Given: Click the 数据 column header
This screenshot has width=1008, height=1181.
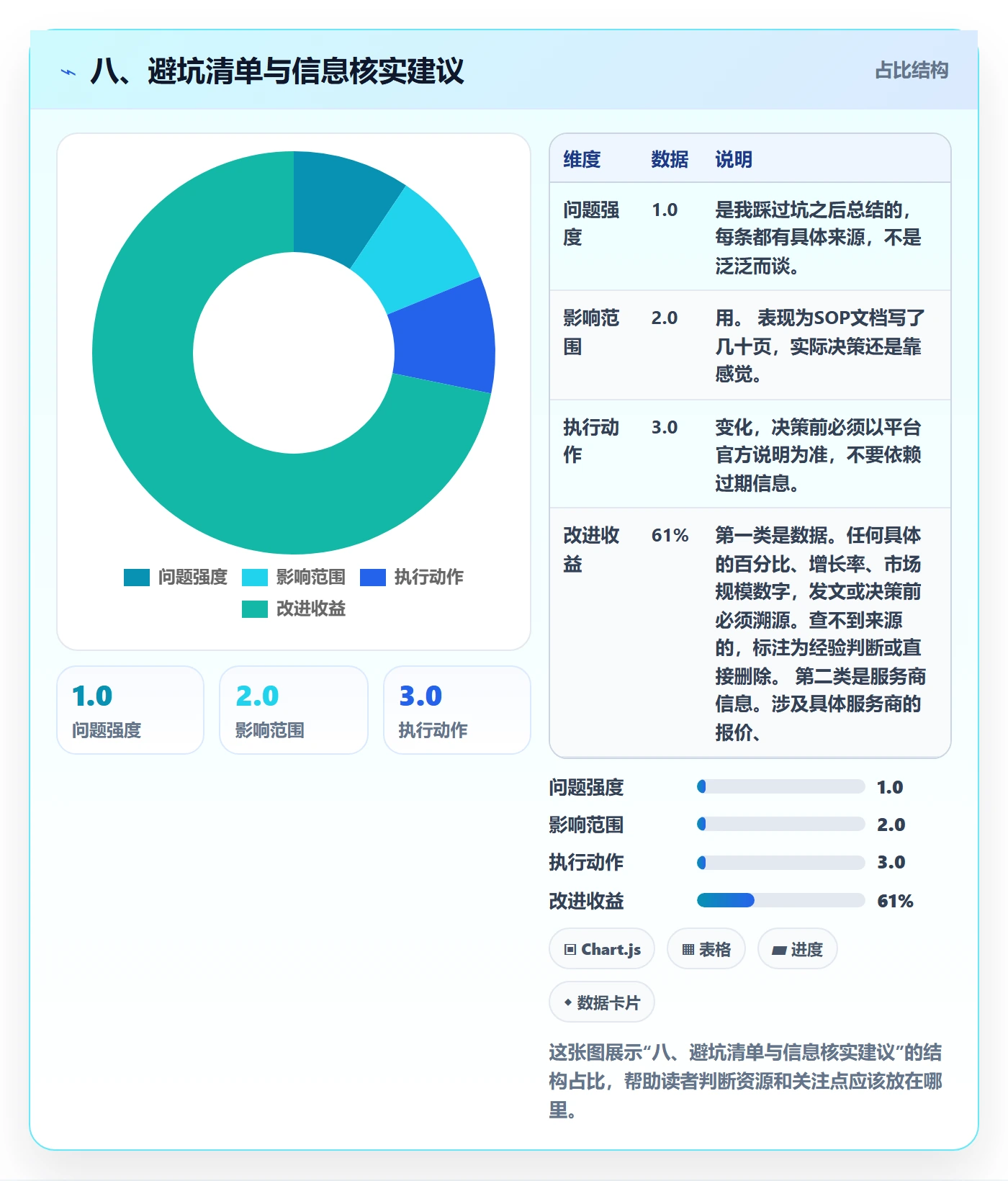Looking at the screenshot, I should tap(670, 159).
